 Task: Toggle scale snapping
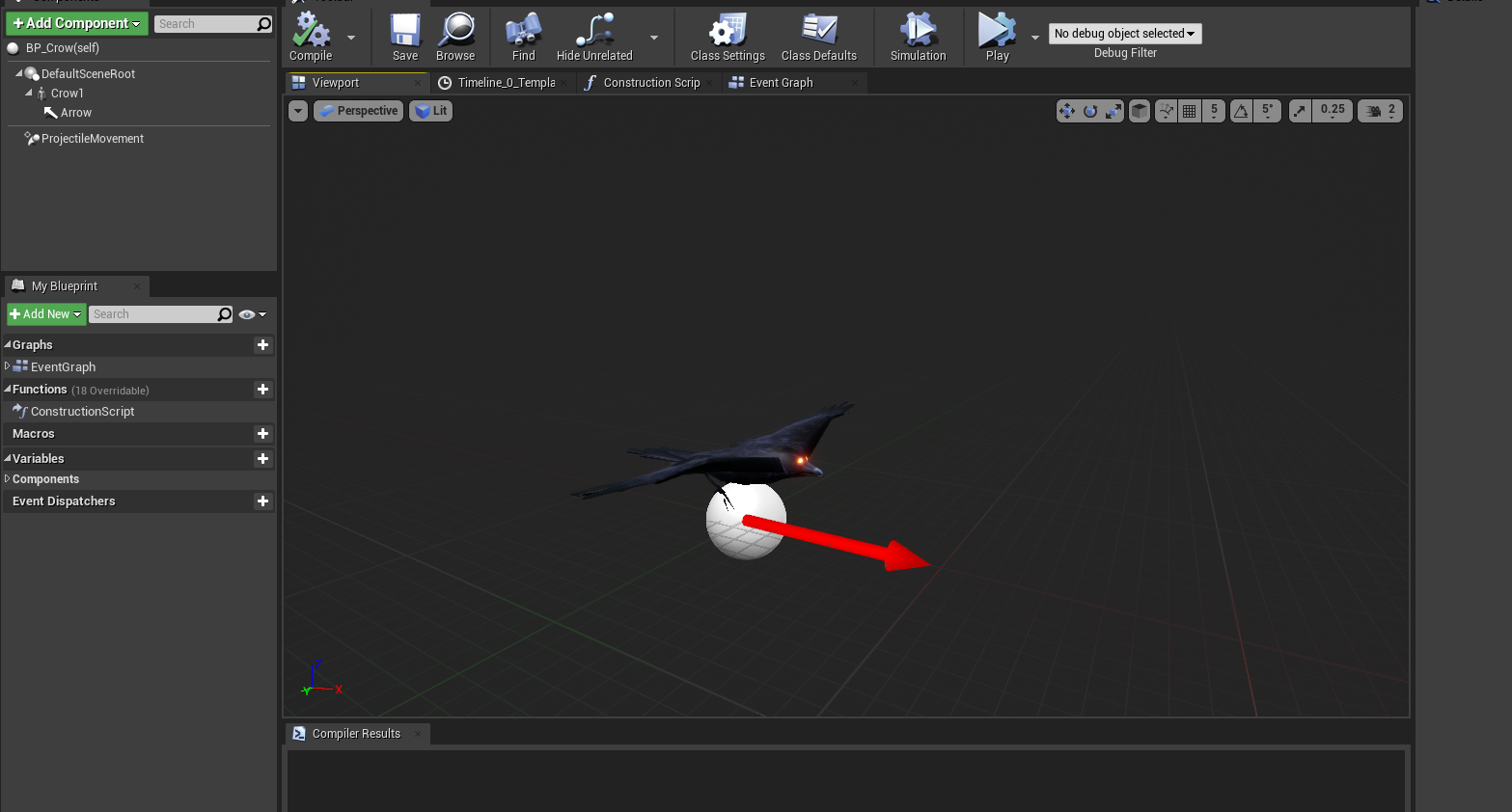(1301, 111)
